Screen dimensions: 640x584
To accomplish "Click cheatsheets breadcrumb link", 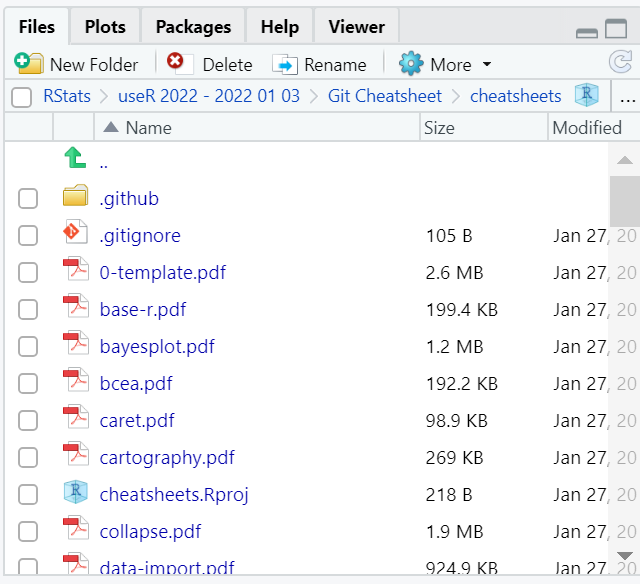I will click(x=516, y=96).
